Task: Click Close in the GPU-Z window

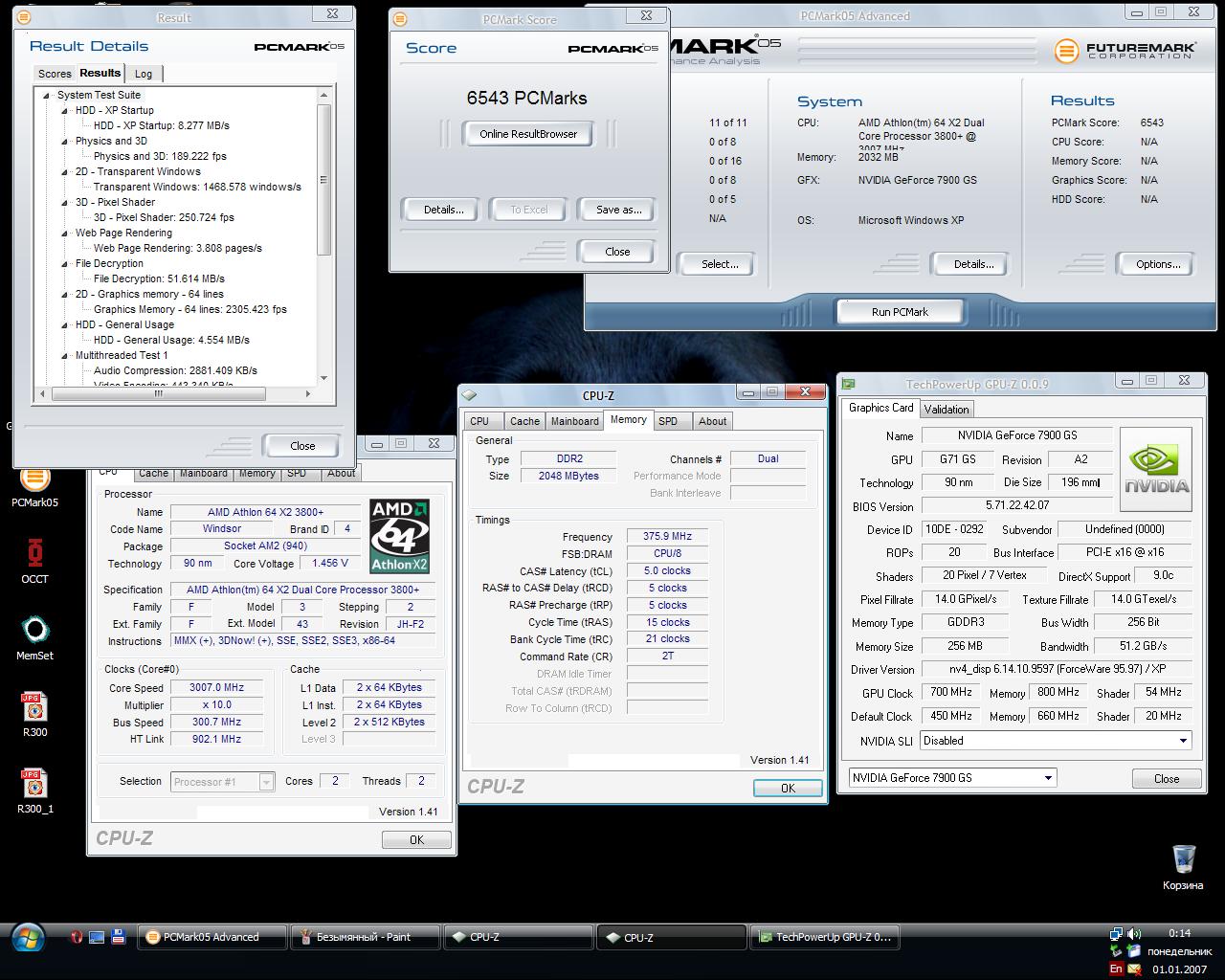Action: [1167, 779]
